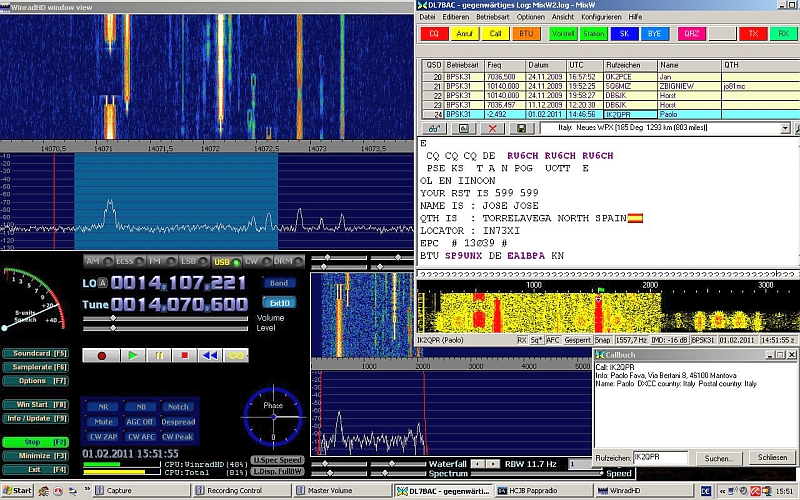Image resolution: width=800 pixels, height=500 pixels.
Task: Start recording with the red record button
Action: pos(101,356)
